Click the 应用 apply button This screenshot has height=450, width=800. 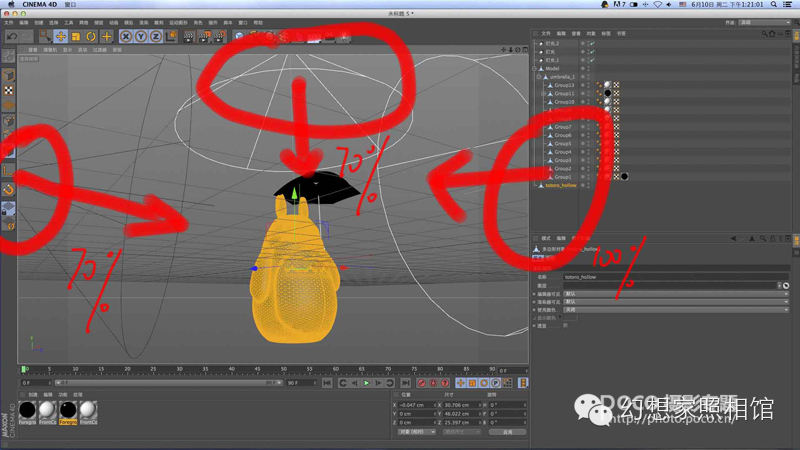point(508,432)
